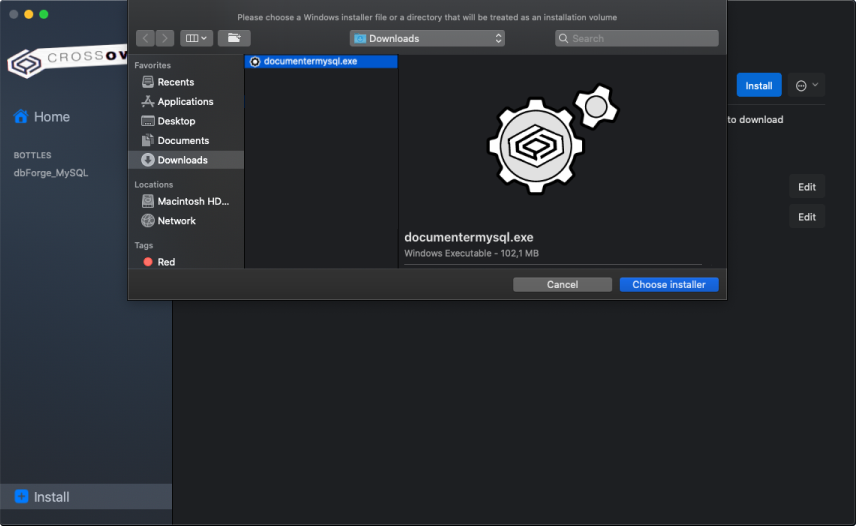The width and height of the screenshot is (856, 526).
Task: Select Downloads in Favorites sidebar
Action: pyautogui.click(x=186, y=160)
